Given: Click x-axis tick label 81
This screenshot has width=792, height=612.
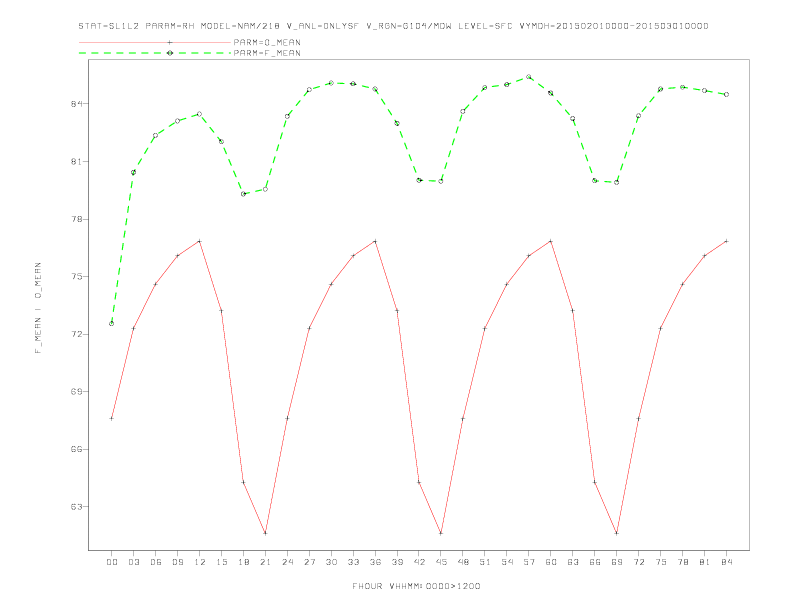Looking at the screenshot, I should point(705,562).
